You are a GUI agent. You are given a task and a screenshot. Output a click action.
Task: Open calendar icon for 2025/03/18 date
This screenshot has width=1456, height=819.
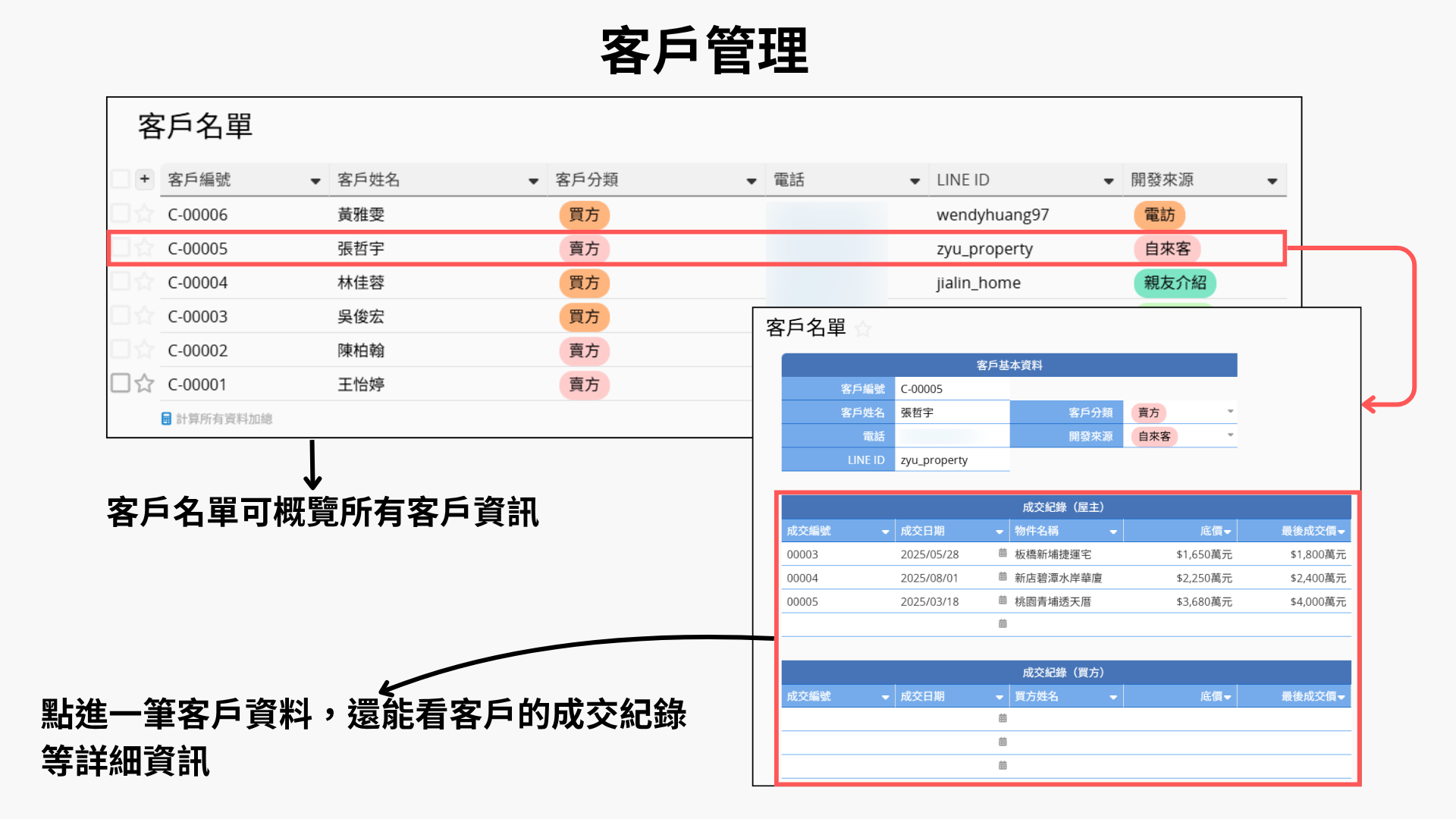[x=1003, y=601]
